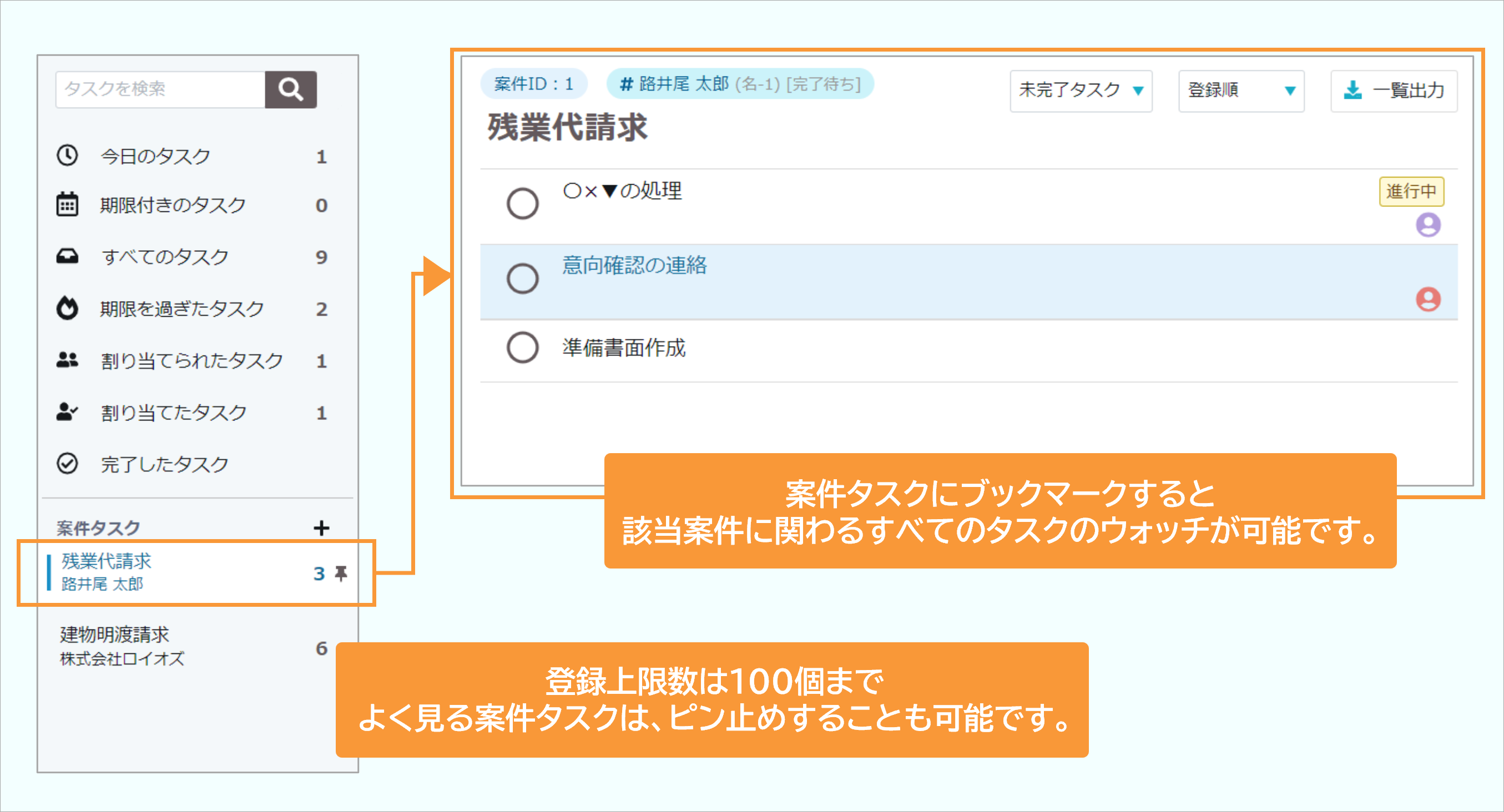Open the 未完了タスク filter dropdown
Viewport: 1504px width, 812px height.
point(1081,90)
